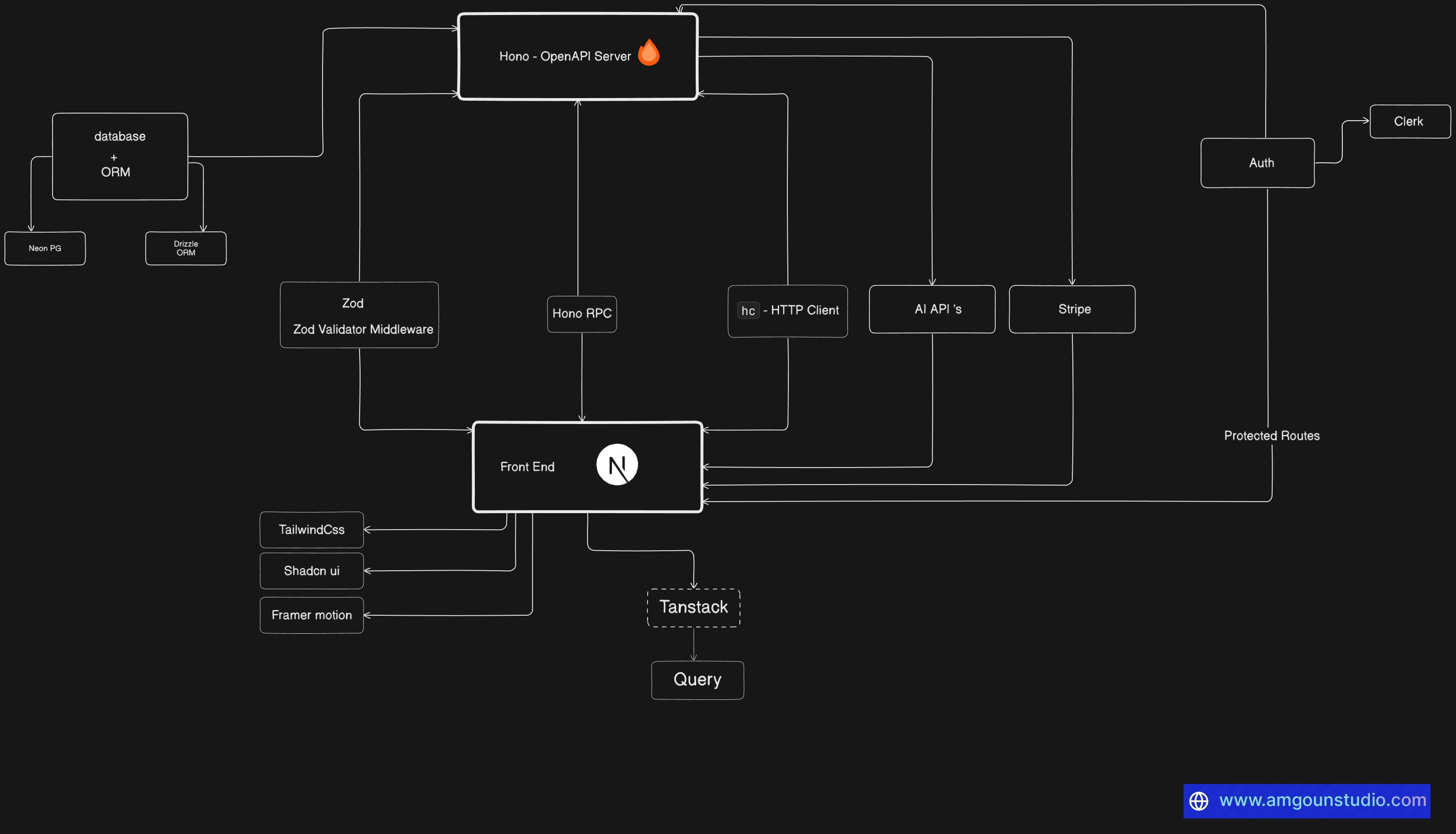Click the Next.js logo icon
This screenshot has width=1456, height=834.
coord(617,465)
